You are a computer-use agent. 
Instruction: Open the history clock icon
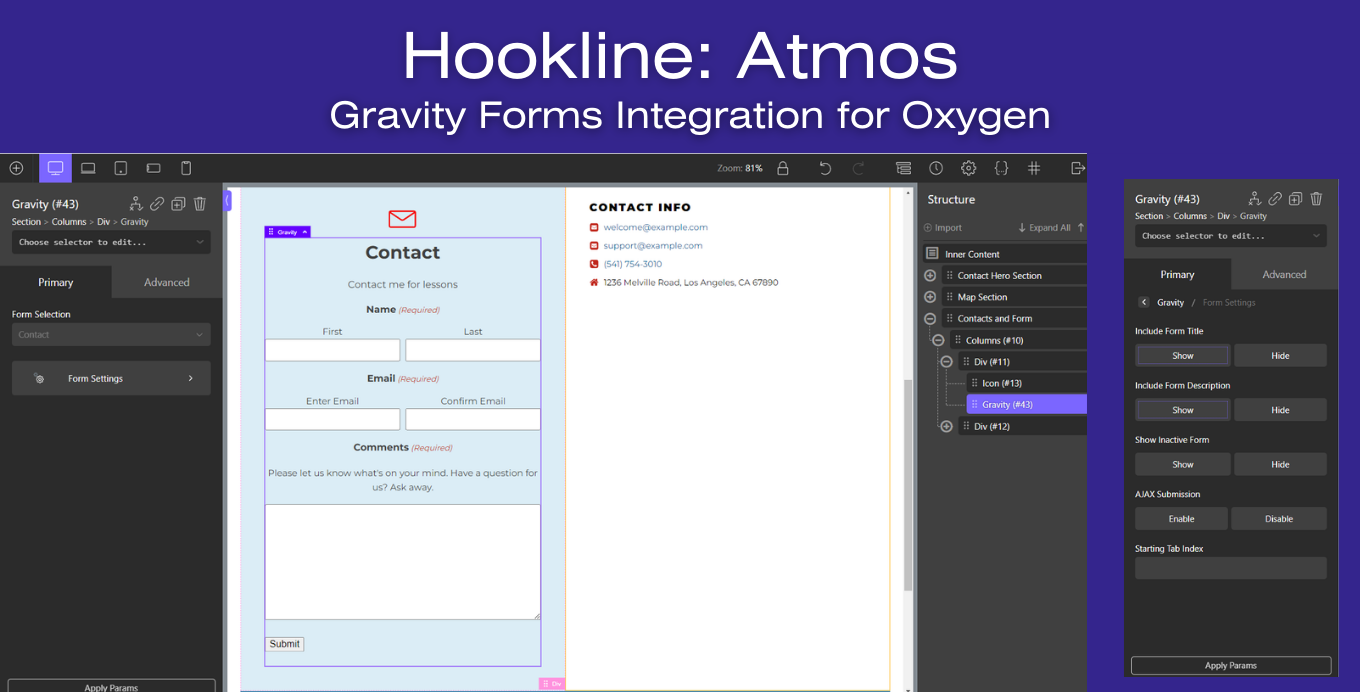pos(936,168)
